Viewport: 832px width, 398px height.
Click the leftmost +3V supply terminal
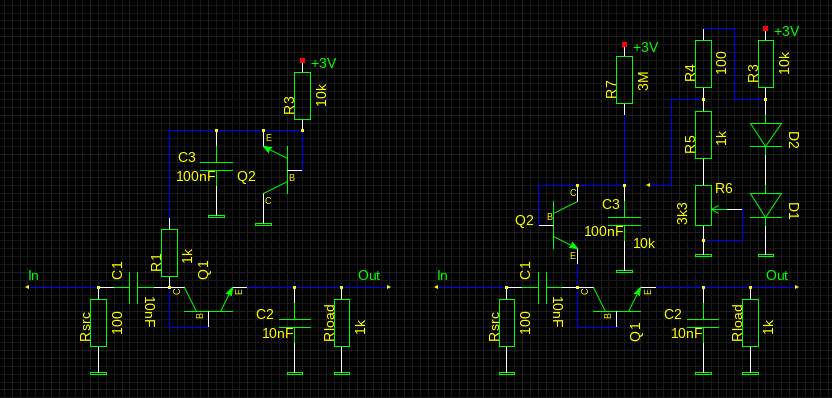pos(302,60)
